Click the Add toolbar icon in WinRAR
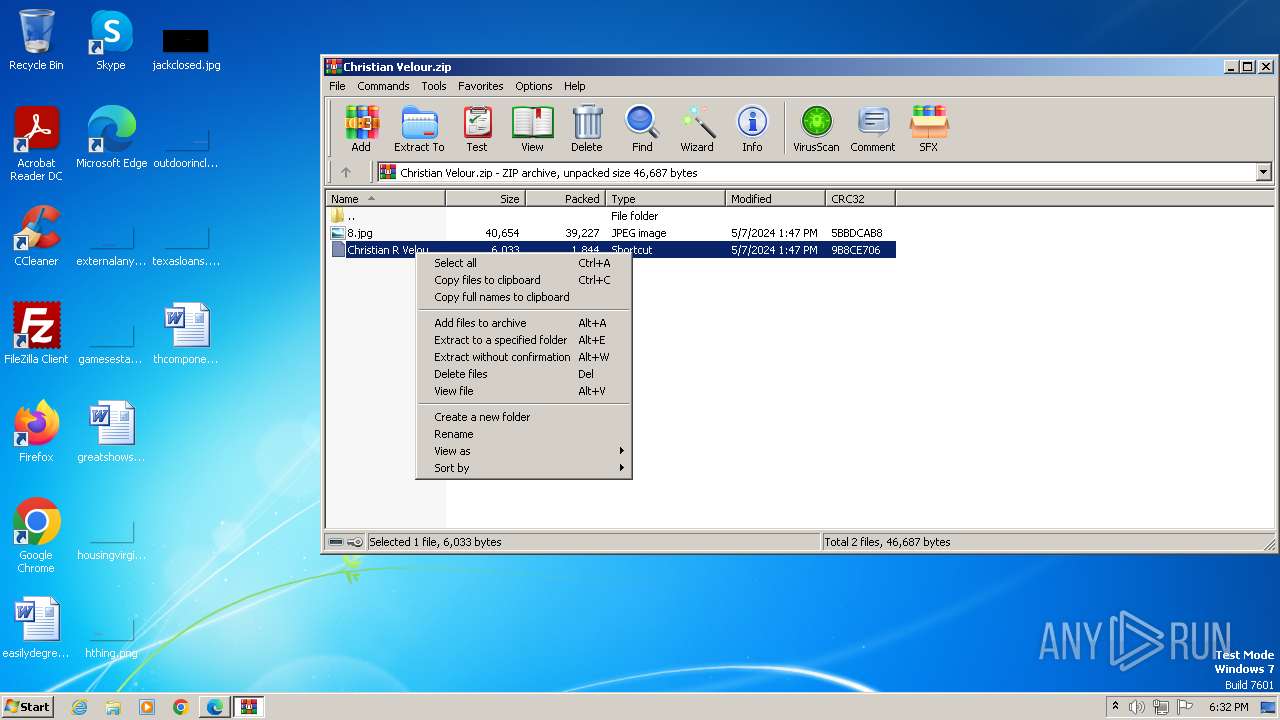Image resolution: width=1280 pixels, height=720 pixels. point(361,129)
